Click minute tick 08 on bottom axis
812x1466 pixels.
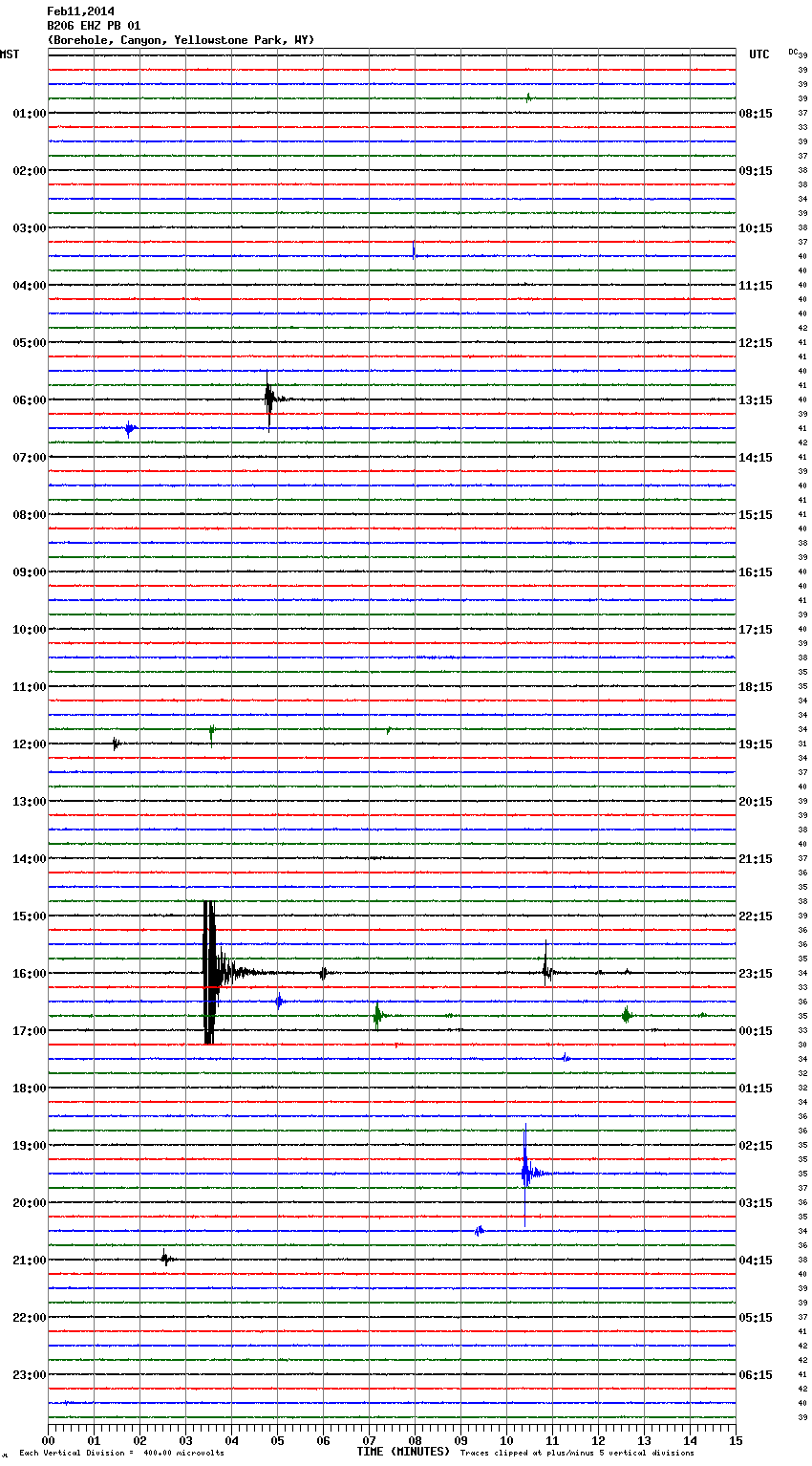pyautogui.click(x=415, y=1439)
